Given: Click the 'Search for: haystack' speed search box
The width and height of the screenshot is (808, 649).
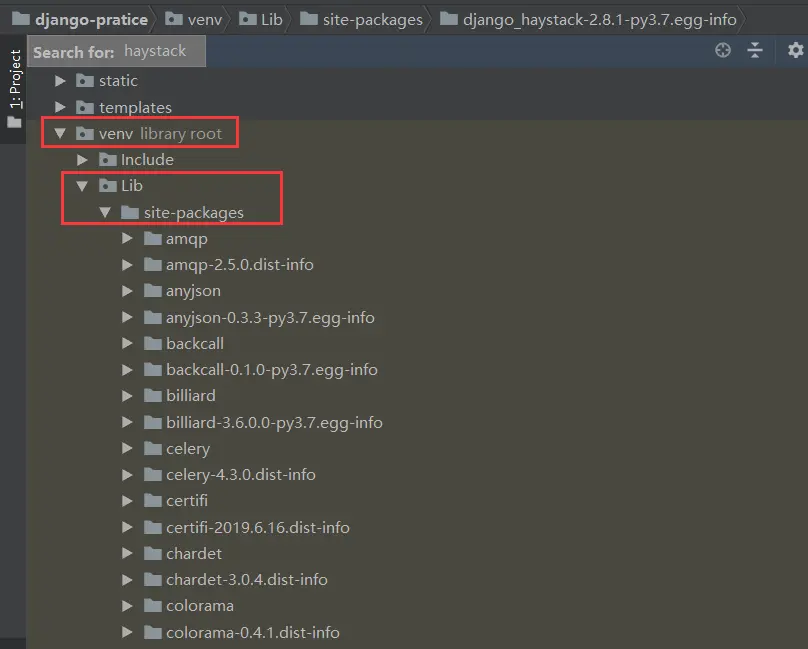Looking at the screenshot, I should click(116, 52).
